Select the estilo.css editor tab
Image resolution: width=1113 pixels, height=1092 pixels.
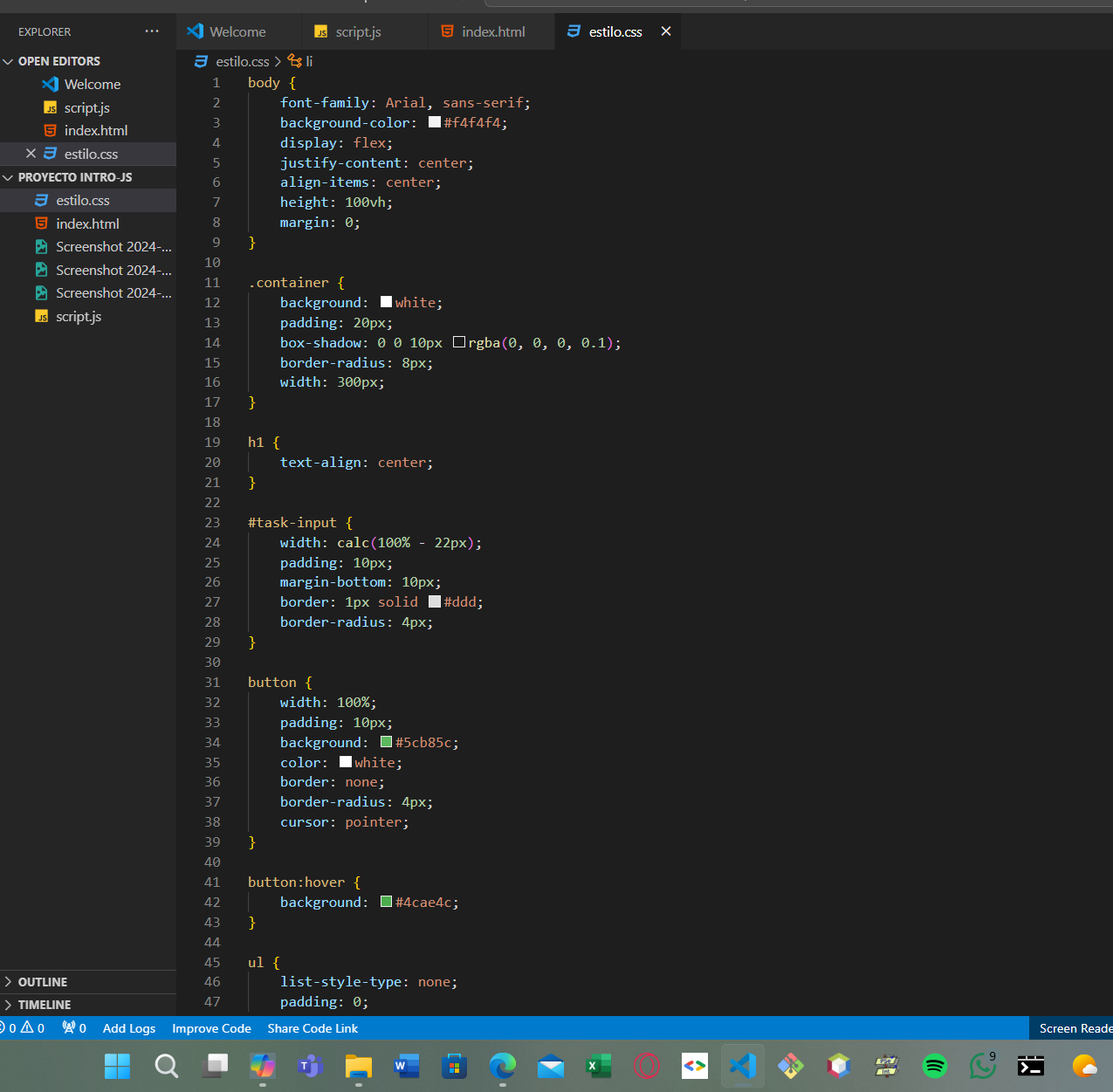point(615,31)
